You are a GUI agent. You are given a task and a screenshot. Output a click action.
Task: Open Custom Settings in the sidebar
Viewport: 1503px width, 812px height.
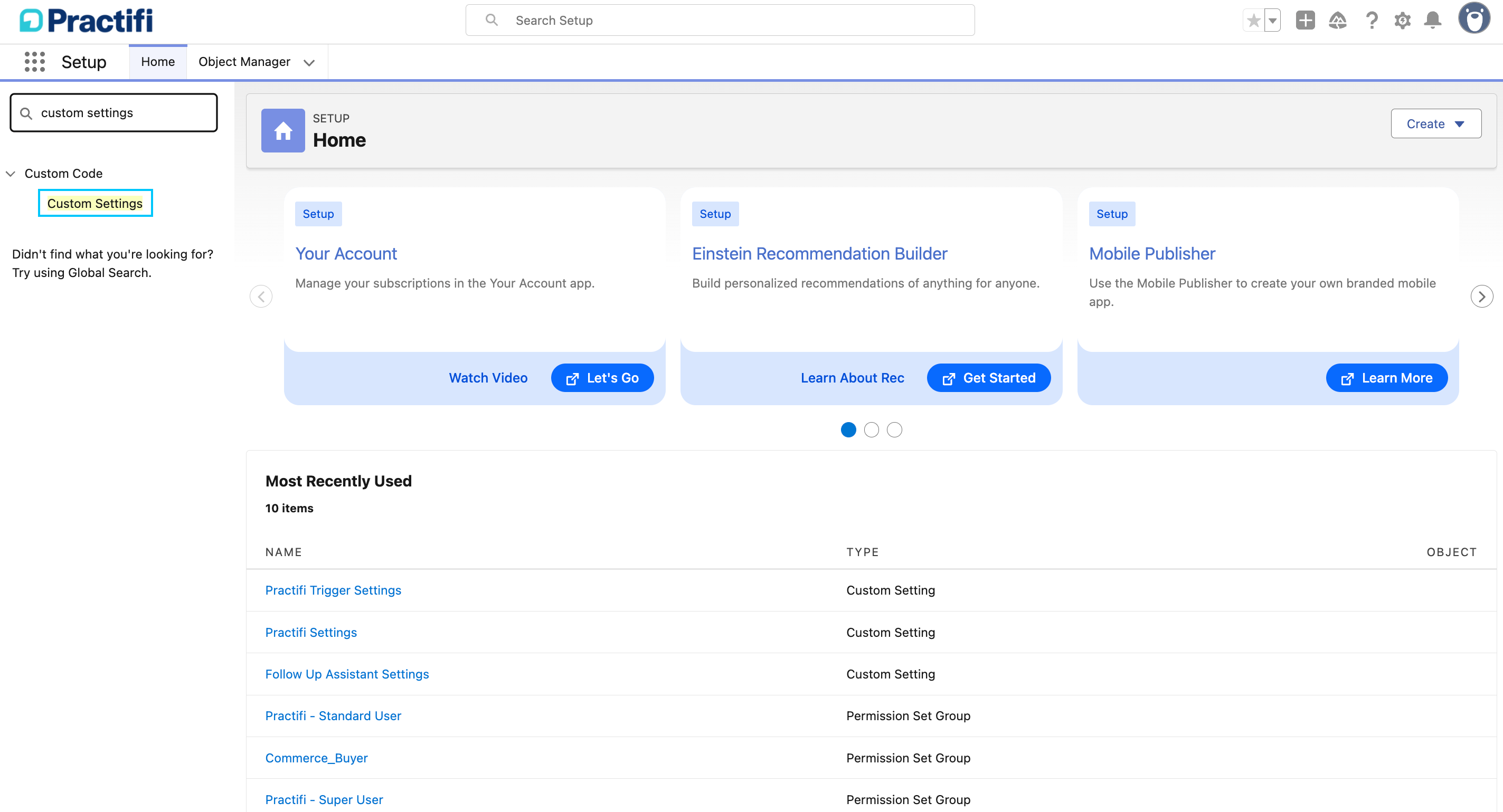click(95, 204)
